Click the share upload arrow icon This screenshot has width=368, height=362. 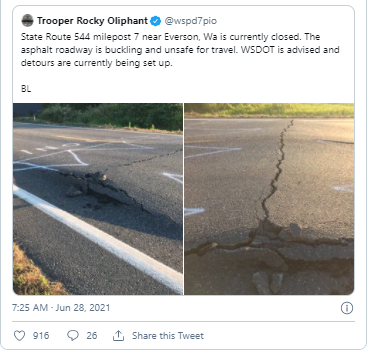coord(118,336)
